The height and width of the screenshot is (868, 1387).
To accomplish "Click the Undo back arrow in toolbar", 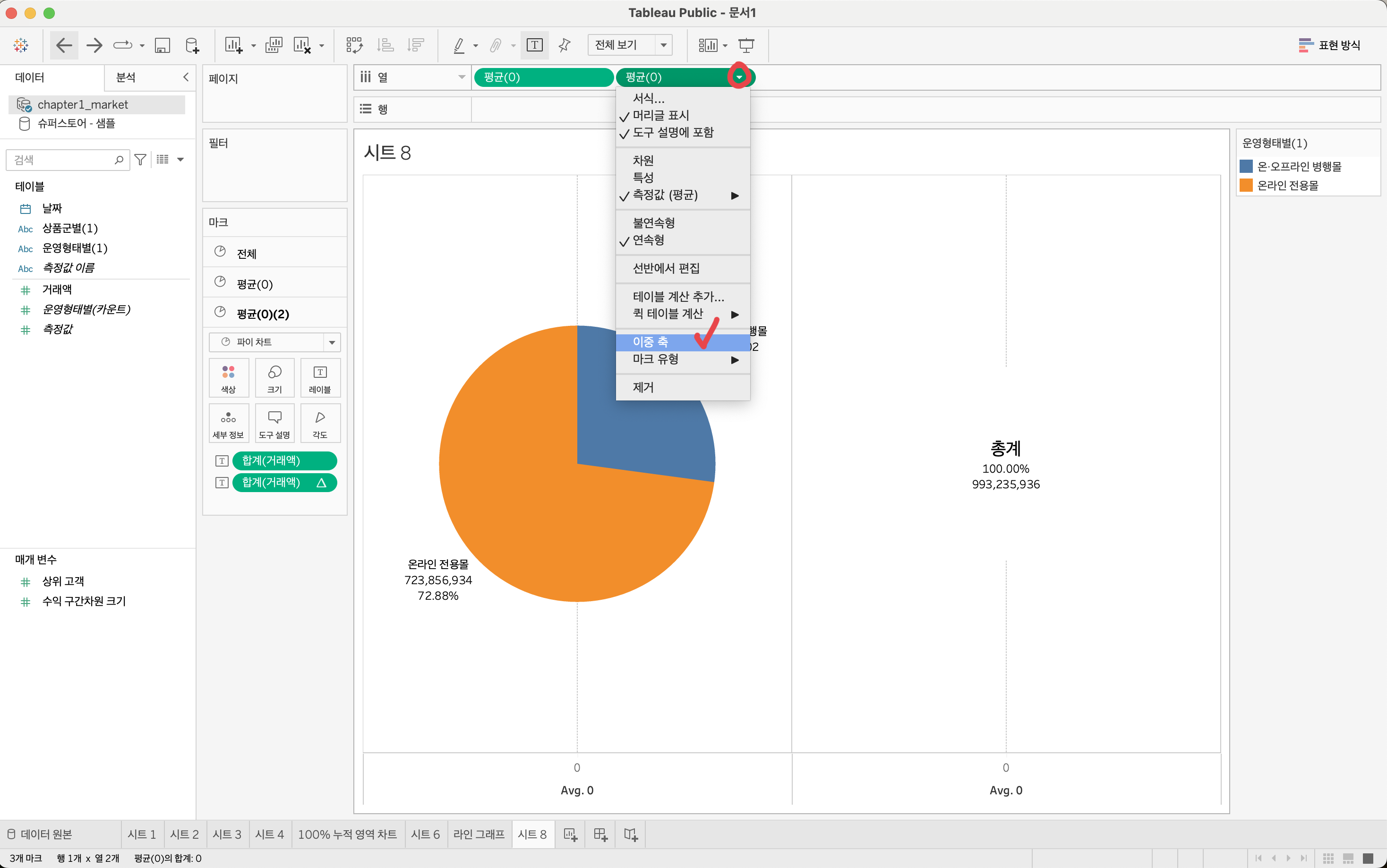I will [64, 45].
